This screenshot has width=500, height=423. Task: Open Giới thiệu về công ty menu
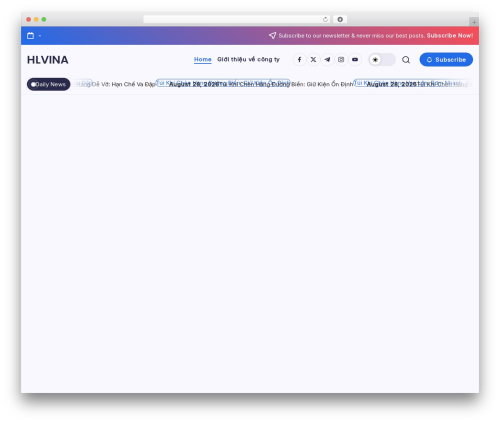click(248, 59)
